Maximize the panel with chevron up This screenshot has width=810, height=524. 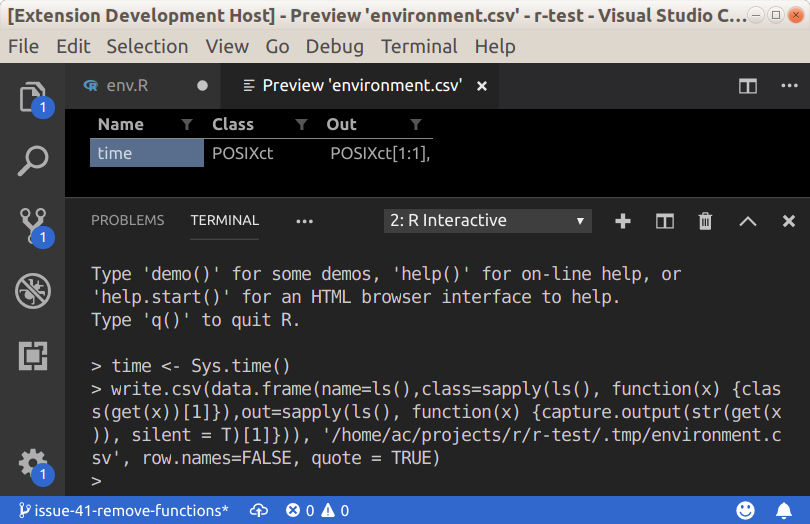tap(747, 221)
